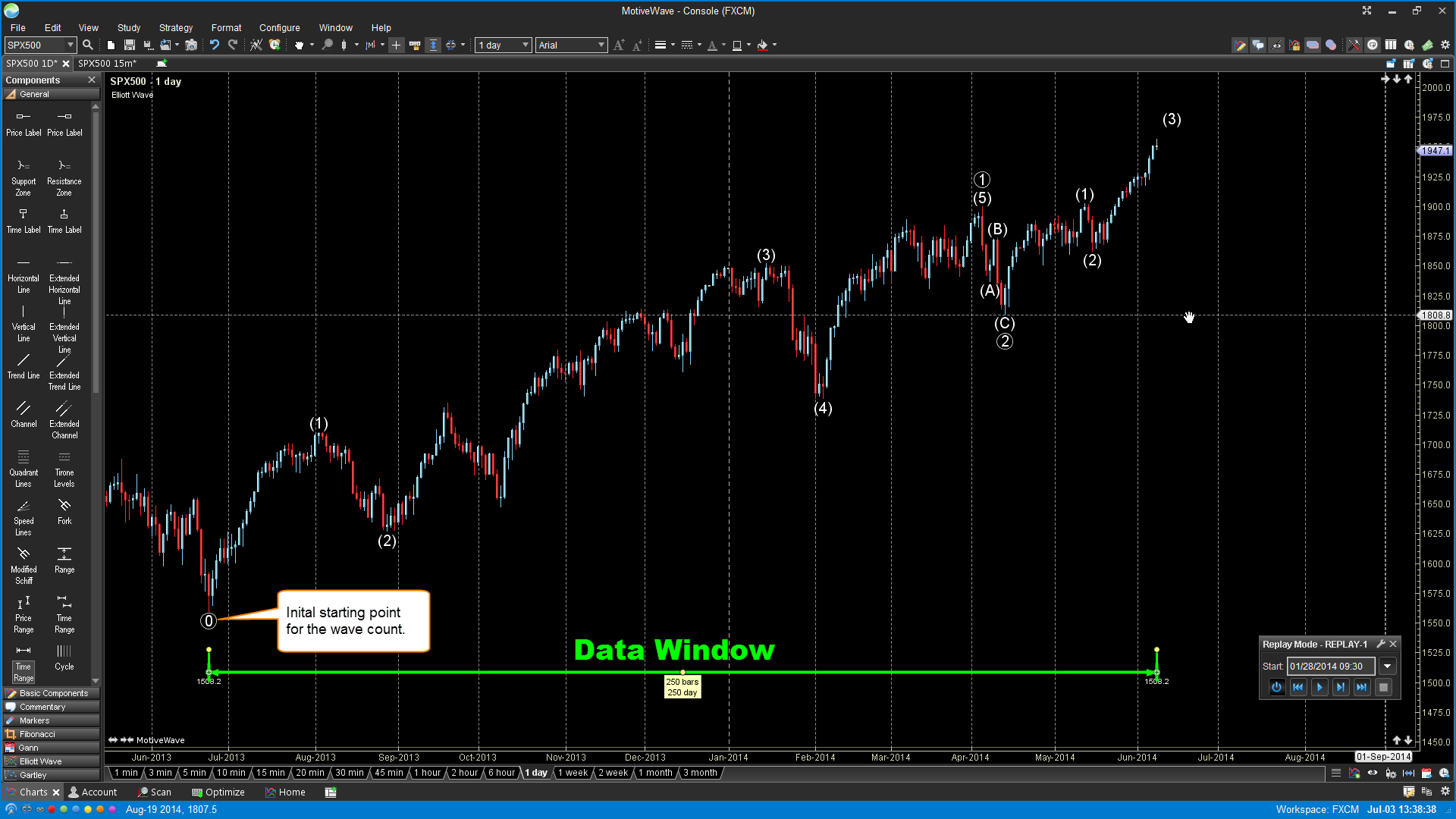Screen dimensions: 1456x819
Task: Toggle commentary speech bubbles button
Action: pos(1258,45)
